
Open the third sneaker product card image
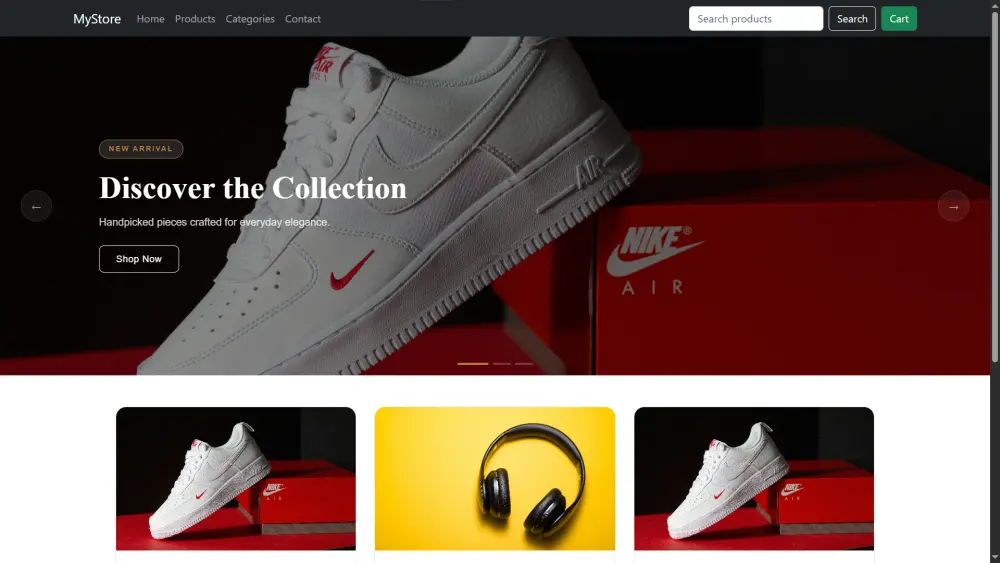point(754,478)
